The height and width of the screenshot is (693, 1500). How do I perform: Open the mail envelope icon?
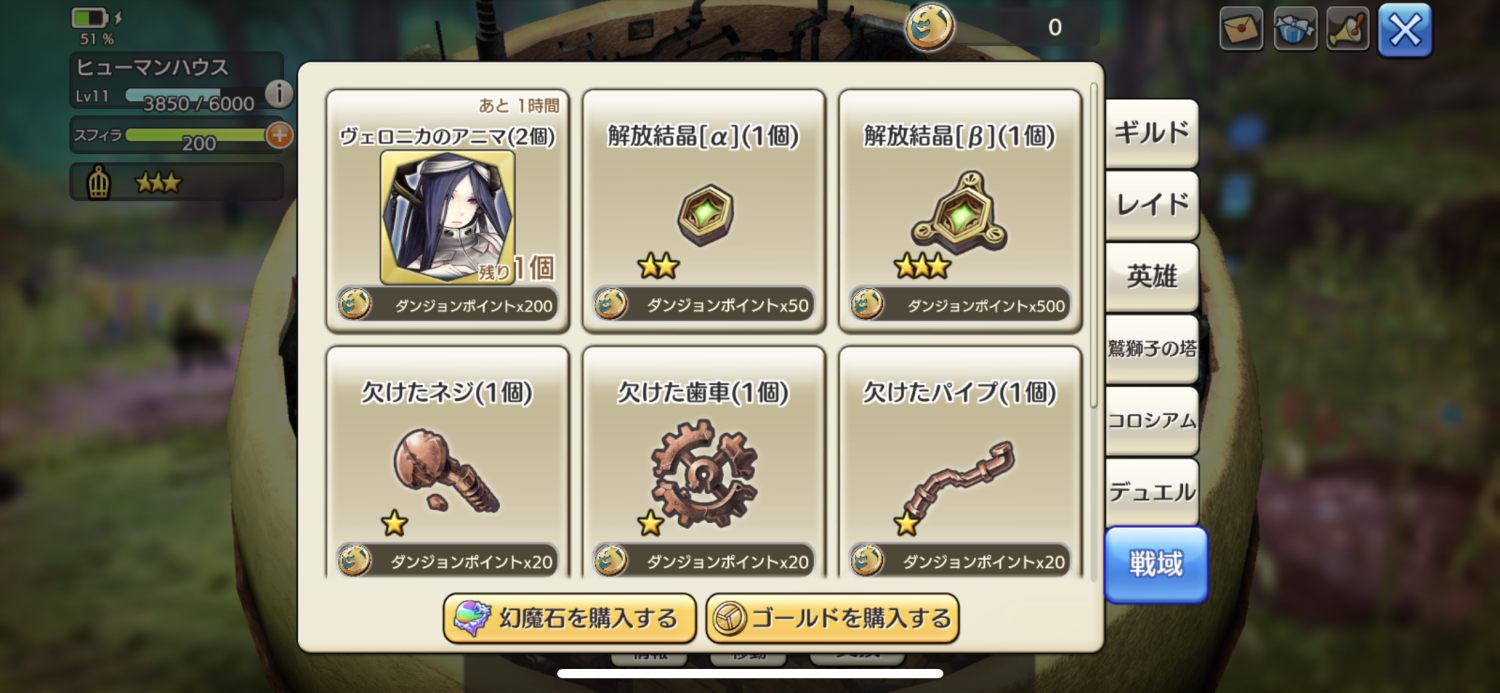1241,29
